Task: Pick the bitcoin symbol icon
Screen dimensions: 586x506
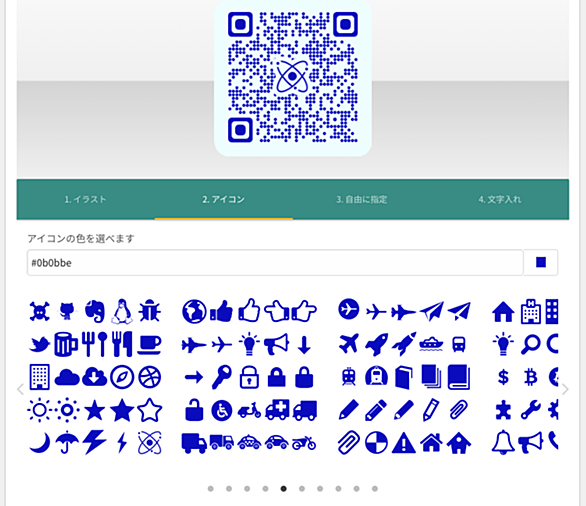Action: 531,377
